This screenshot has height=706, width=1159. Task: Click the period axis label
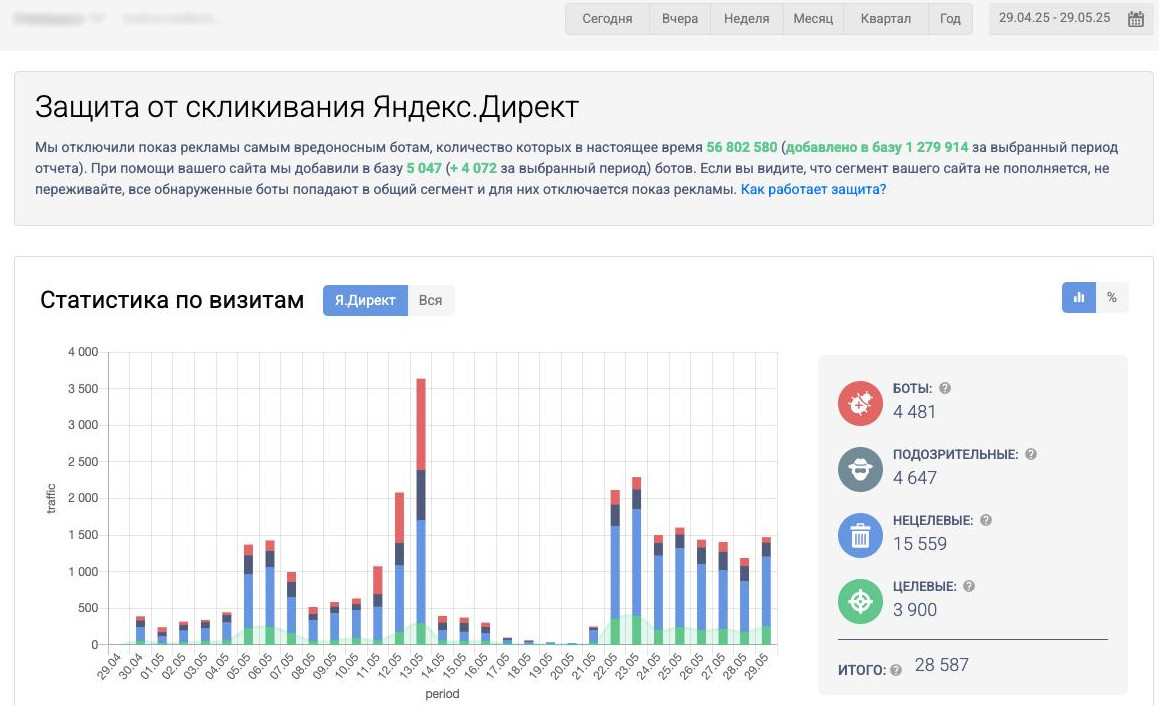tap(442, 693)
